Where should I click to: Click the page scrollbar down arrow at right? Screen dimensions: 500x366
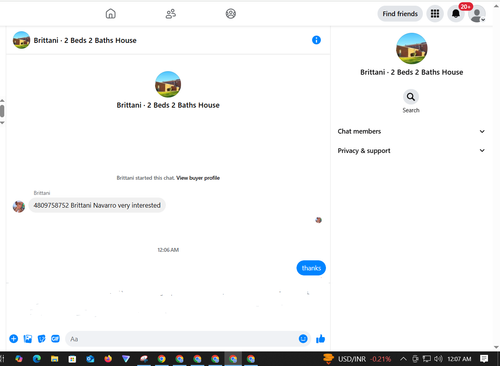pos(496,347)
